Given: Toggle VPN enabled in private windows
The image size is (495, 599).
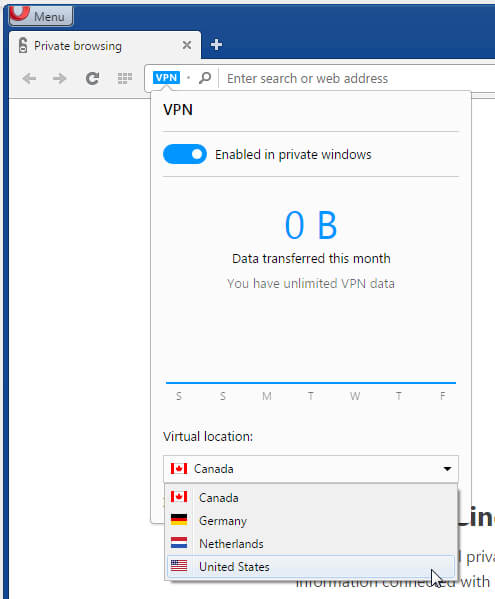Looking at the screenshot, I should [185, 154].
